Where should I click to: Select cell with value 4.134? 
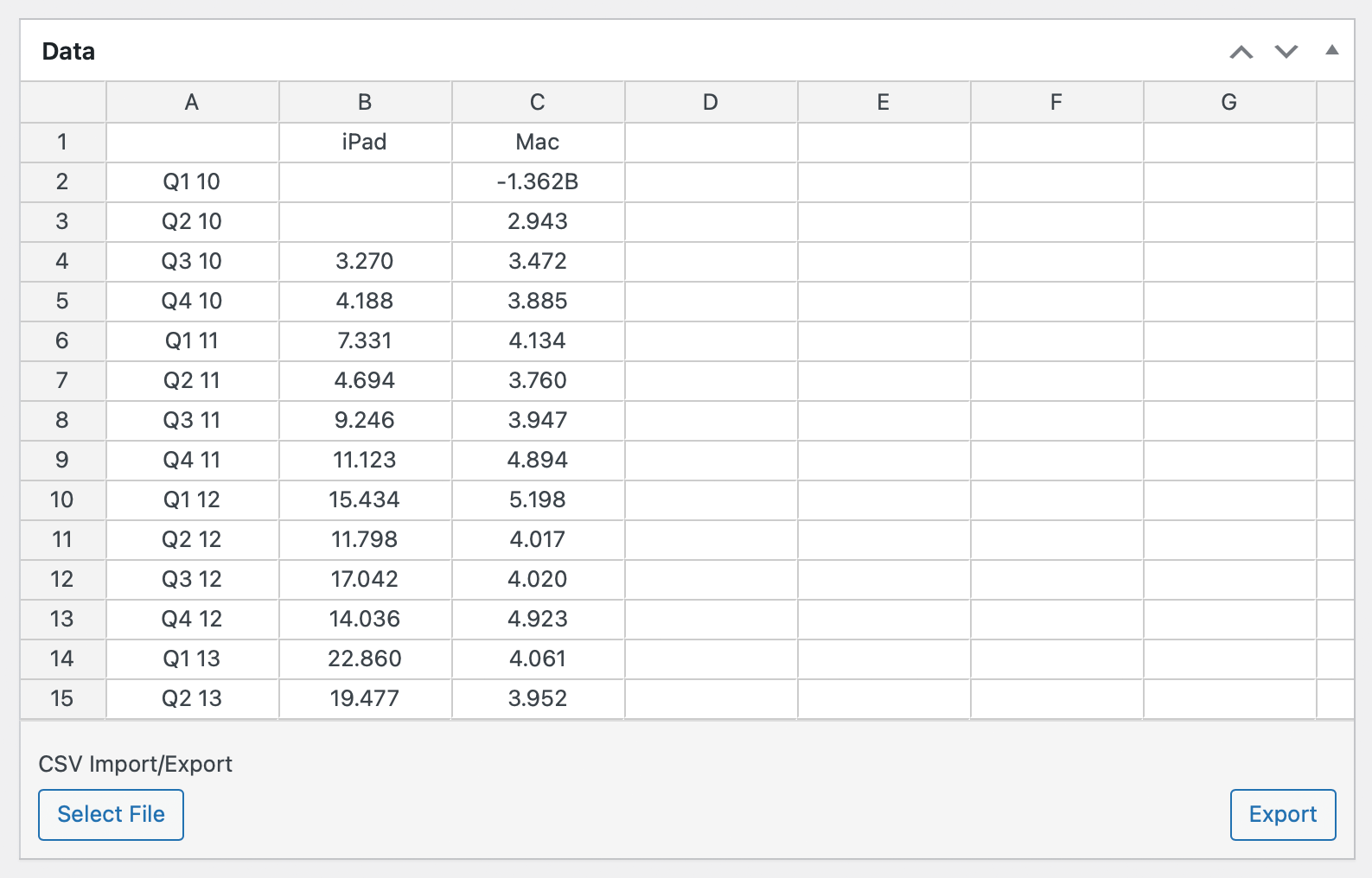click(538, 340)
